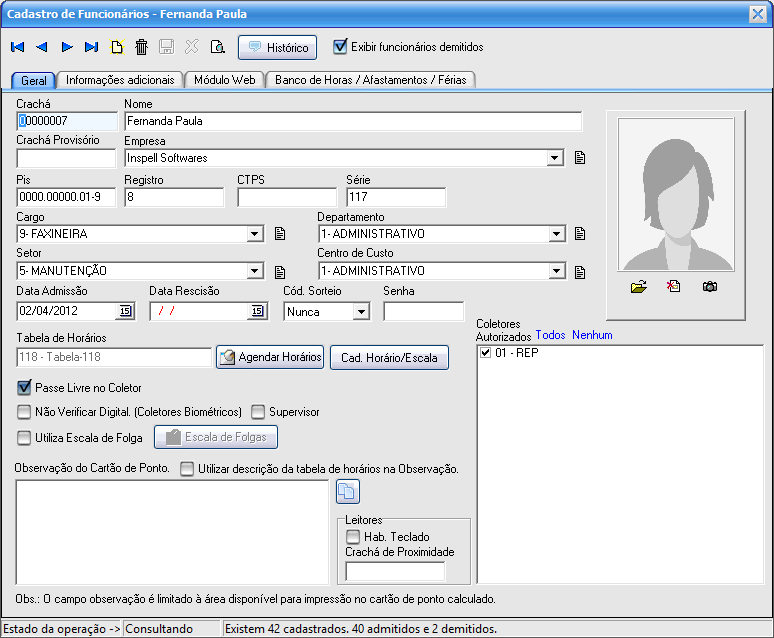774x638 pixels.
Task: Create a new employee record
Action: (117, 47)
